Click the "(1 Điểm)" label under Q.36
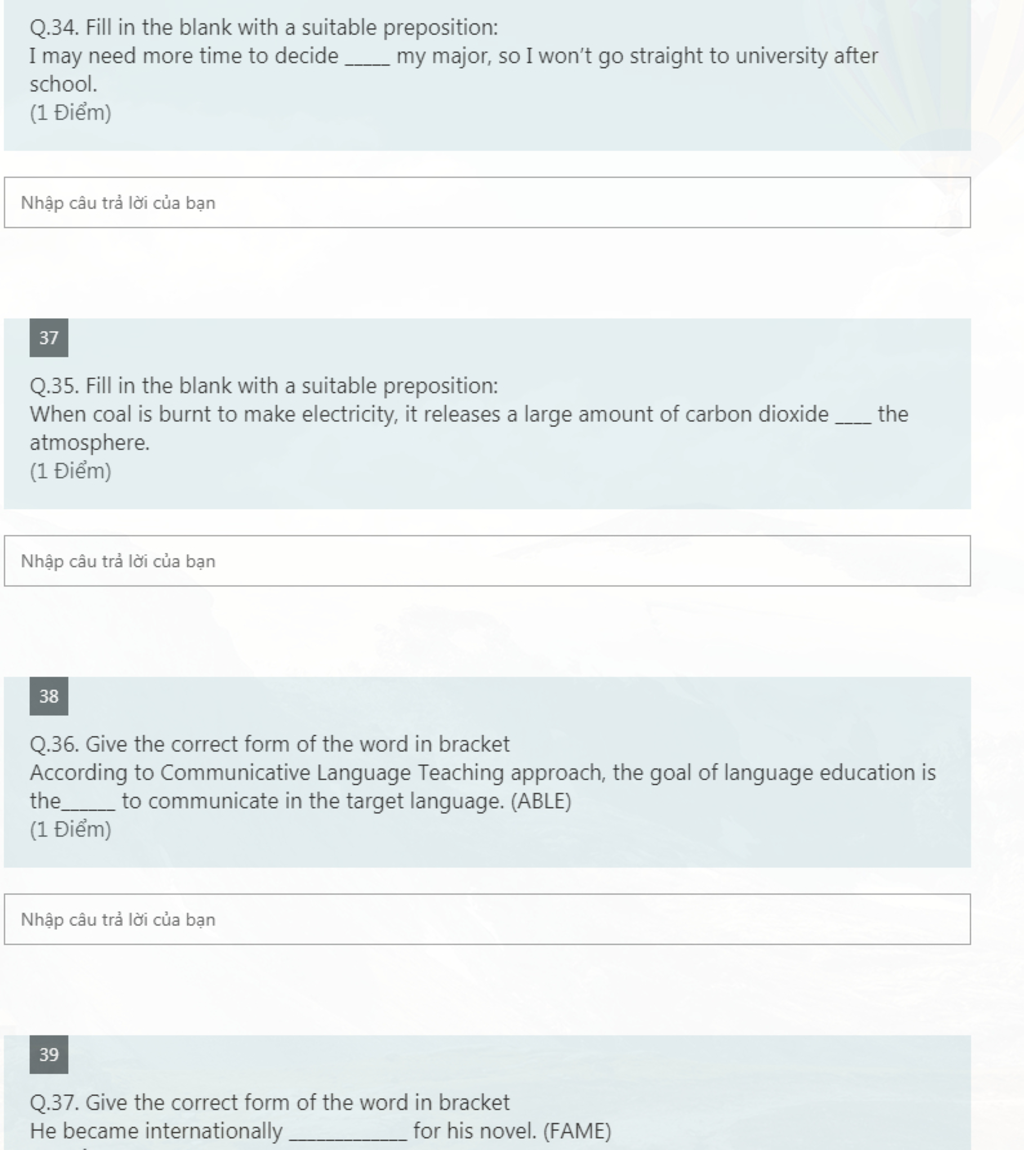This screenshot has height=1150, width=1024. [x=70, y=829]
